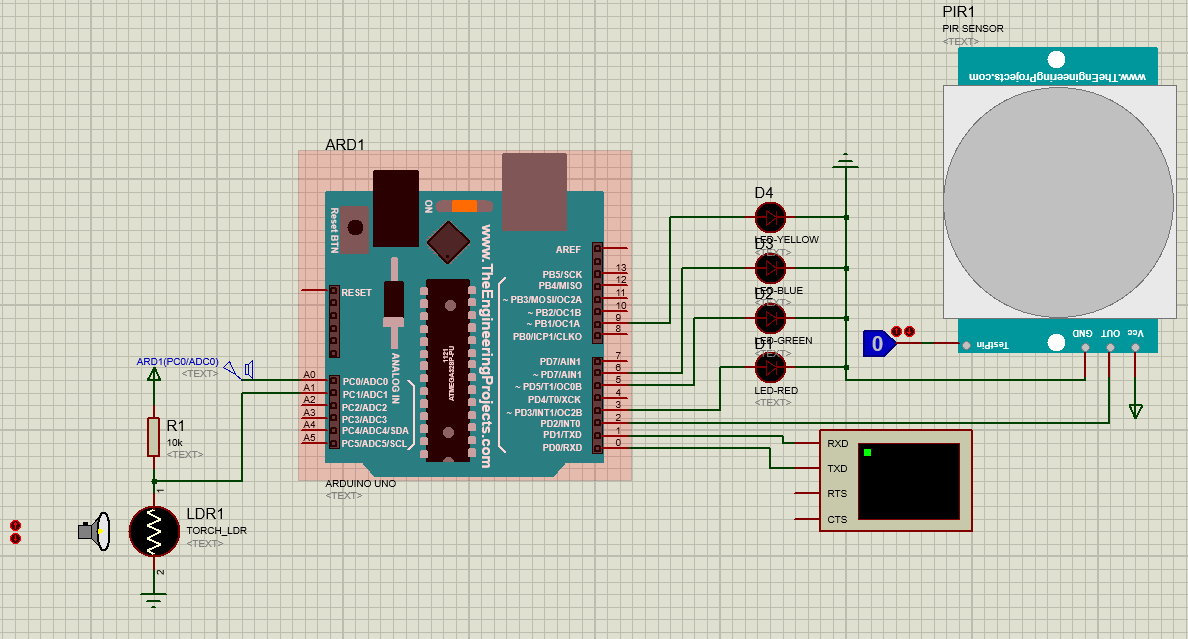The height and width of the screenshot is (639, 1188).
Task: Select the blue LED D3
Action: [771, 268]
